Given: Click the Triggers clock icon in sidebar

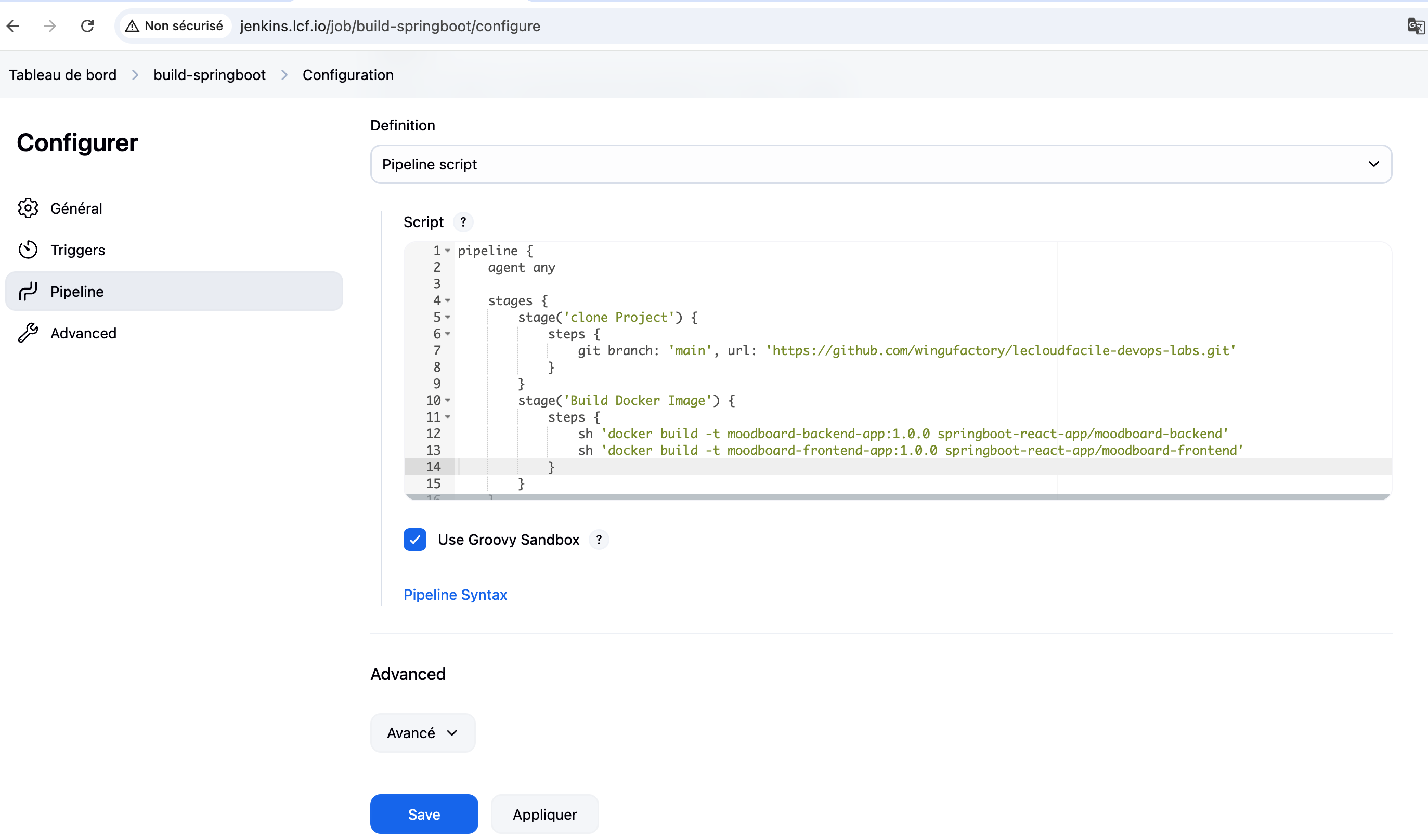Looking at the screenshot, I should (x=28, y=250).
